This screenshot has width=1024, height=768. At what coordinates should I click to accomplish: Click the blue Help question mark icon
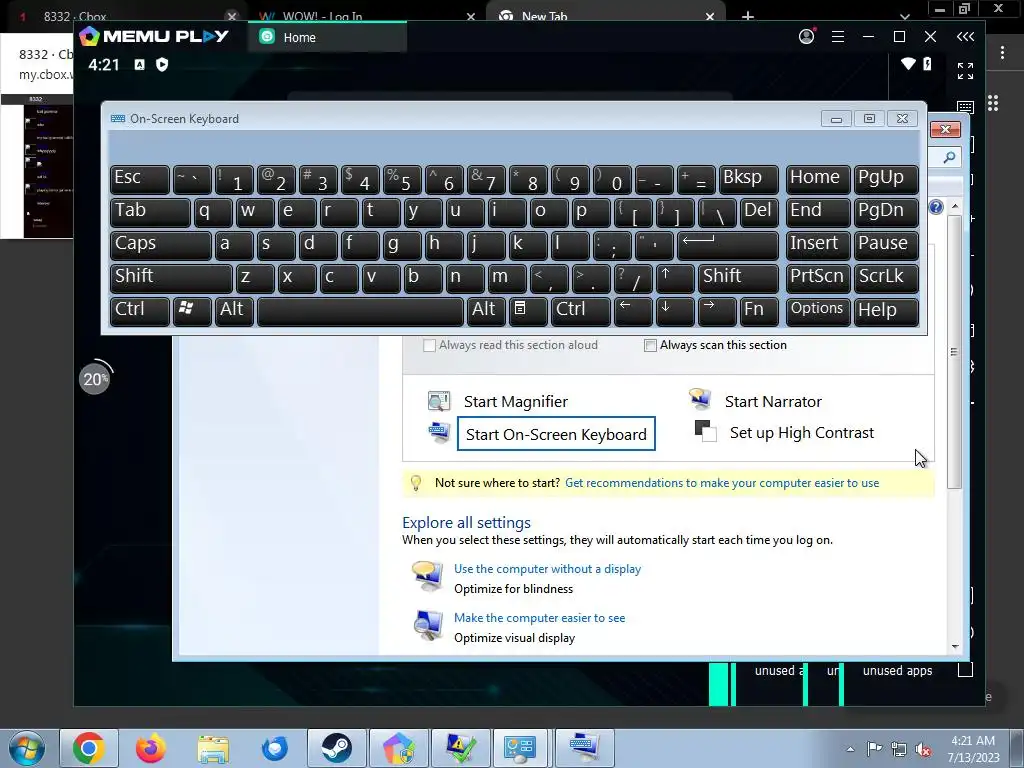click(936, 207)
